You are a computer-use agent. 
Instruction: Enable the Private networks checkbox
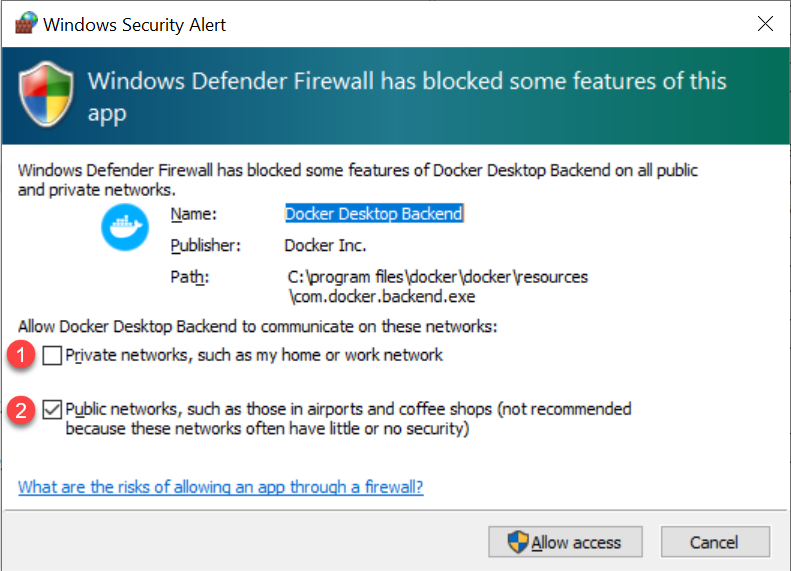point(52,355)
